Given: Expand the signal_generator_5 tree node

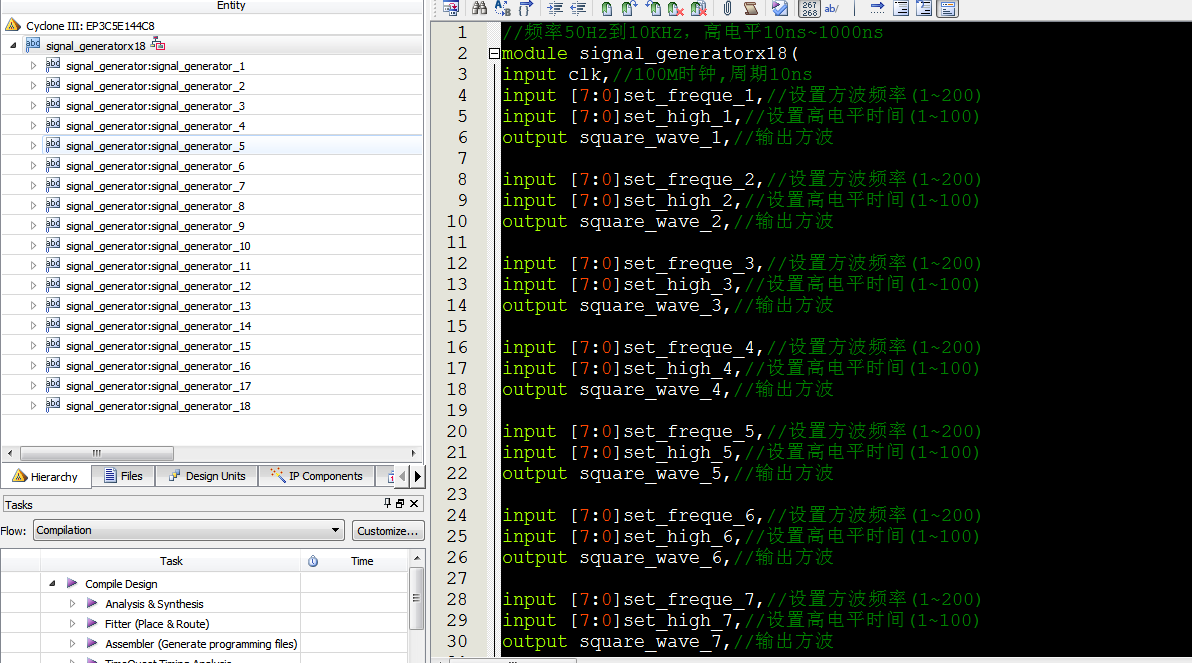Looking at the screenshot, I should point(33,145).
